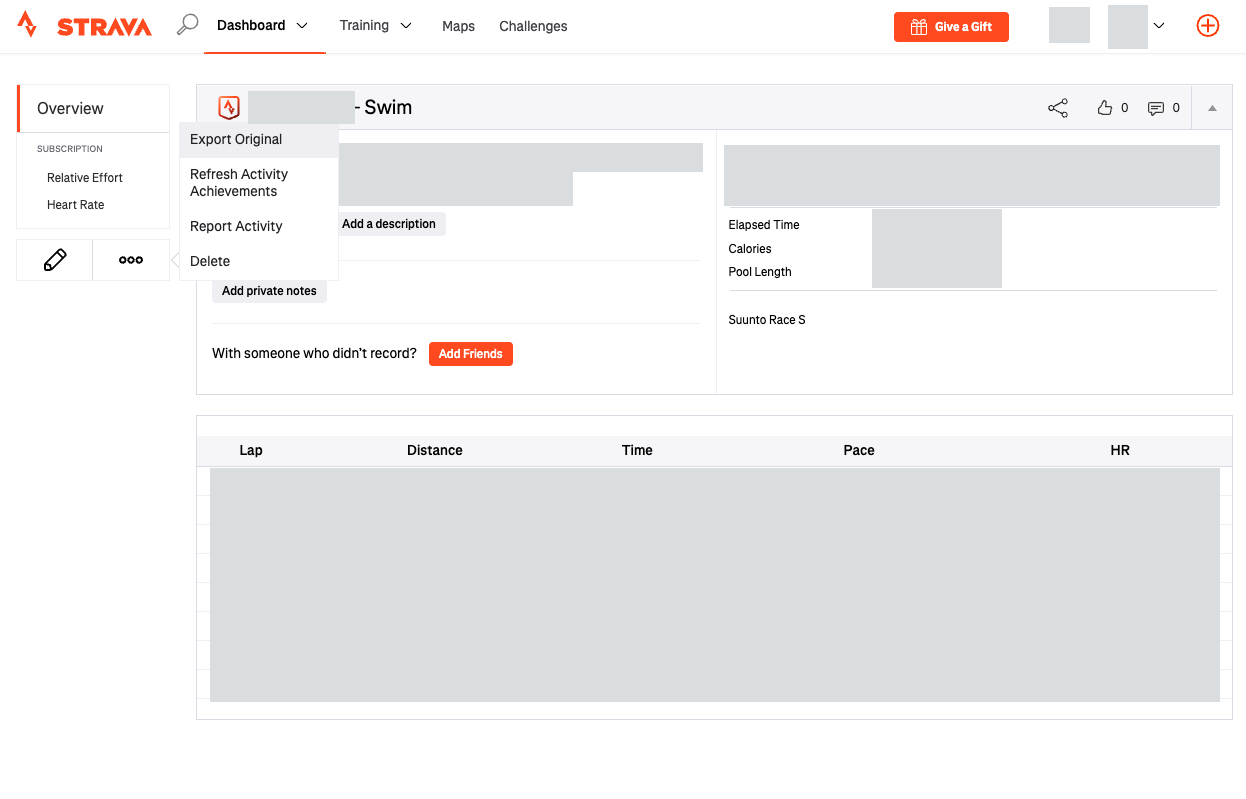Collapse activity panel with triangle arrow
1246x799 pixels.
coord(1212,108)
